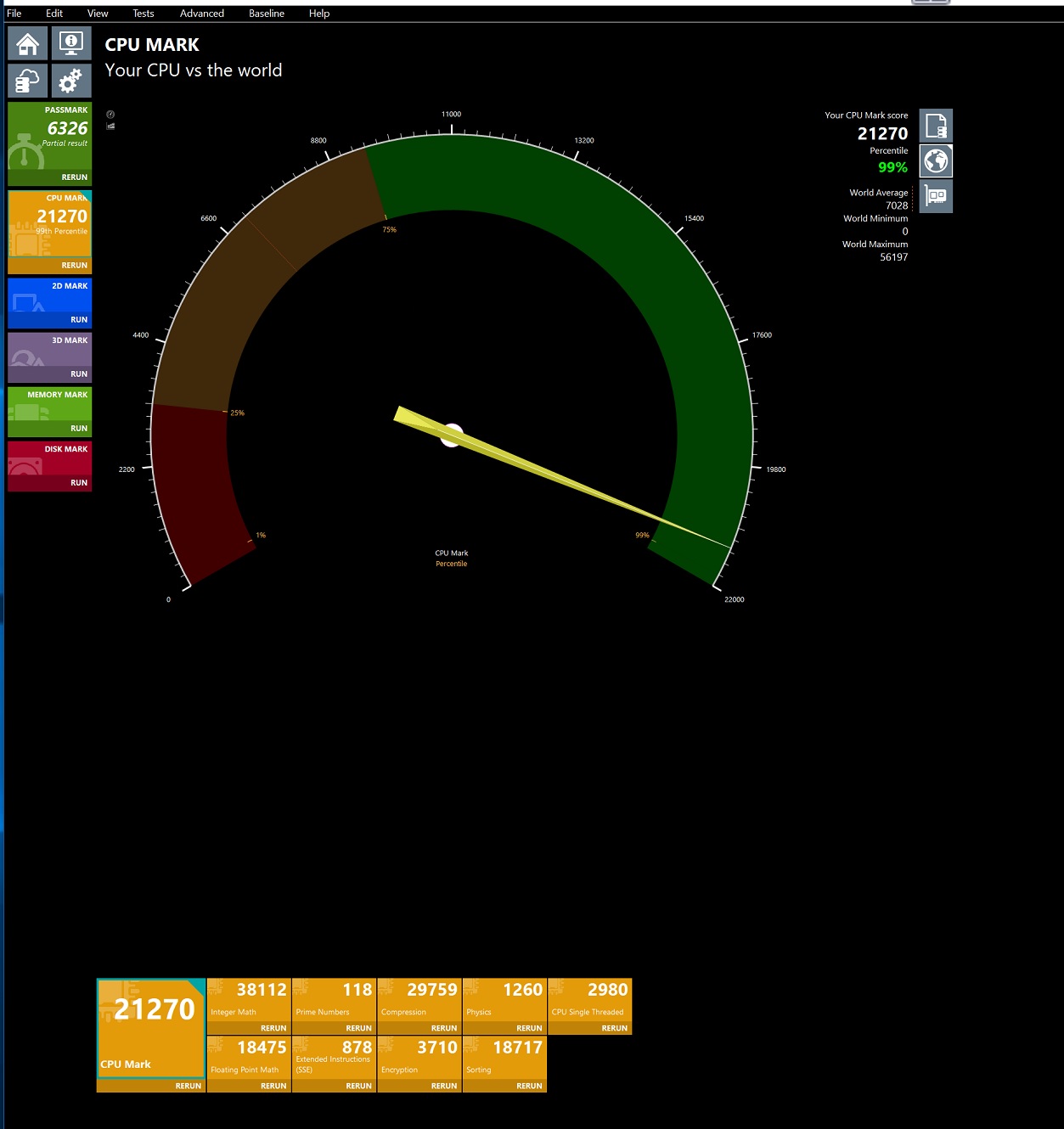Click the orange Percentile label under the gauge
This screenshot has width=1064, height=1129.
pyautogui.click(x=451, y=564)
